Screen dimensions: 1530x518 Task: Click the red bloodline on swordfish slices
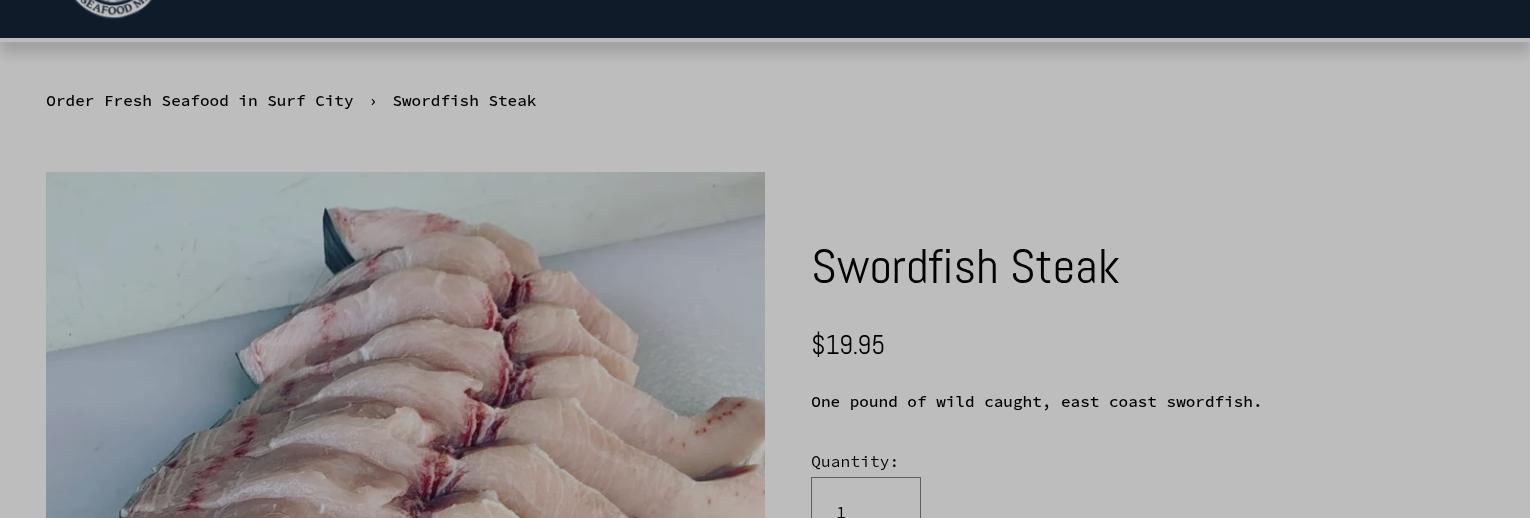pos(517,295)
